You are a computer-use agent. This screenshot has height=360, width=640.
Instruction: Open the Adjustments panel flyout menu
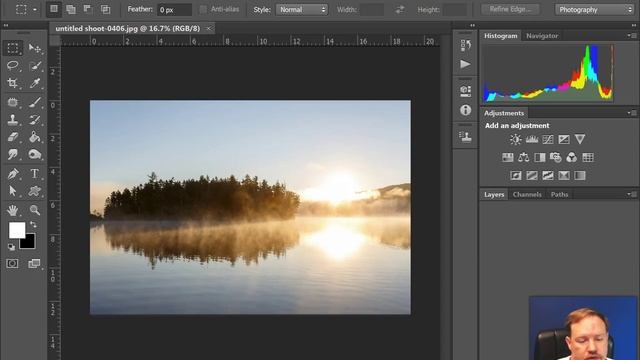(x=632, y=113)
